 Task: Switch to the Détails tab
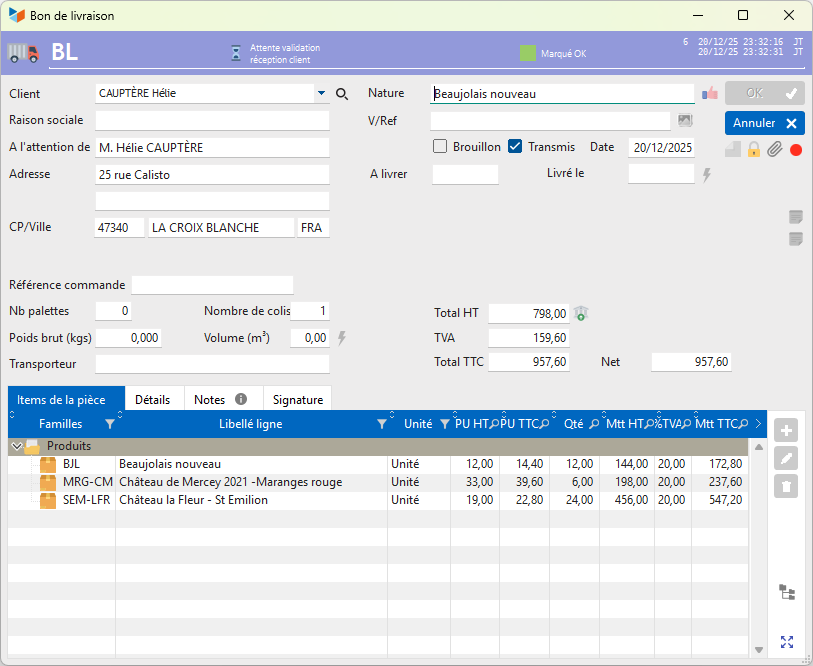pos(153,399)
